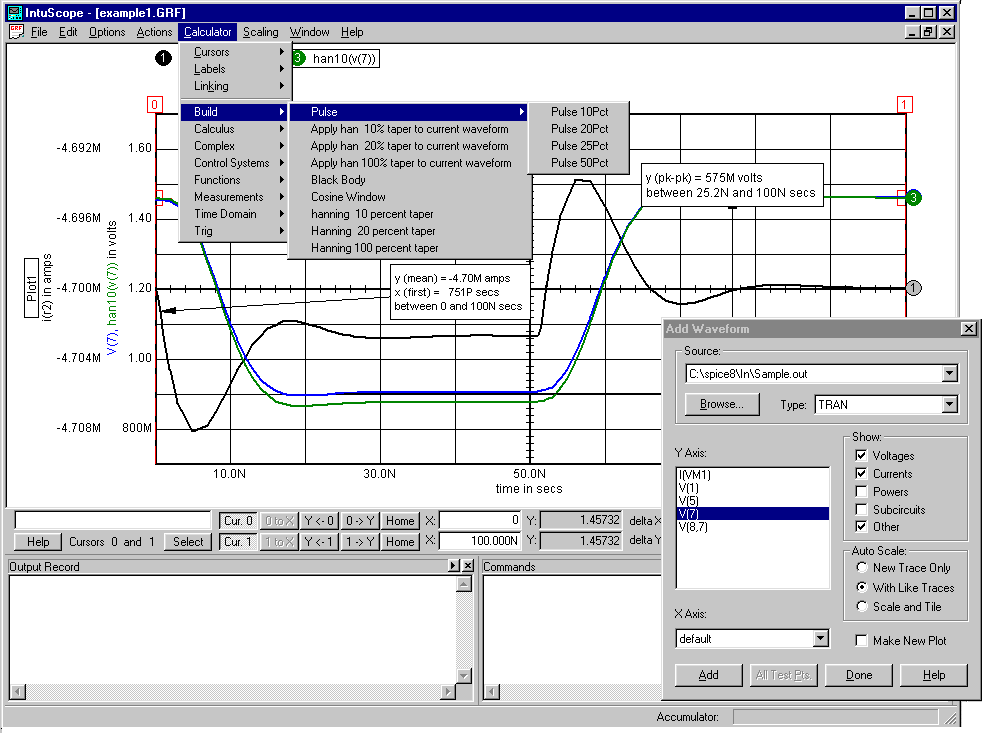The width and height of the screenshot is (982, 733).
Task: Select New Trace Only auto scale option
Action: (x=860, y=568)
